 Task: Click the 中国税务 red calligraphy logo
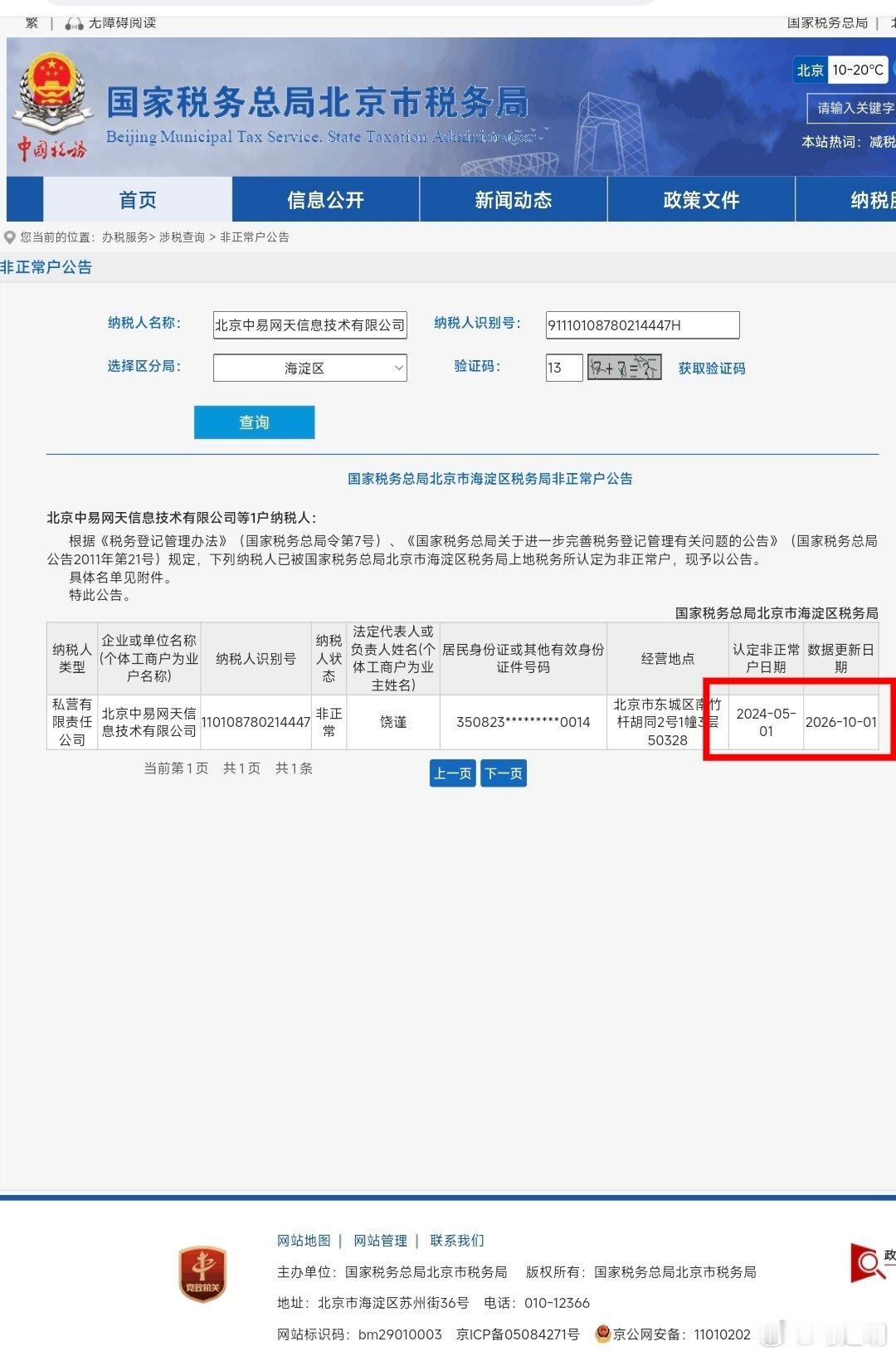point(51,149)
